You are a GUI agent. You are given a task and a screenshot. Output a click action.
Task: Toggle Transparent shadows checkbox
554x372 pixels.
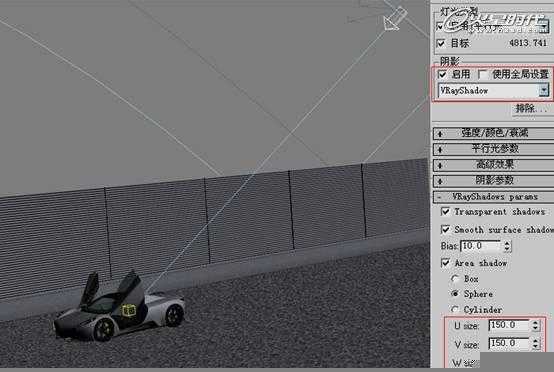point(446,212)
